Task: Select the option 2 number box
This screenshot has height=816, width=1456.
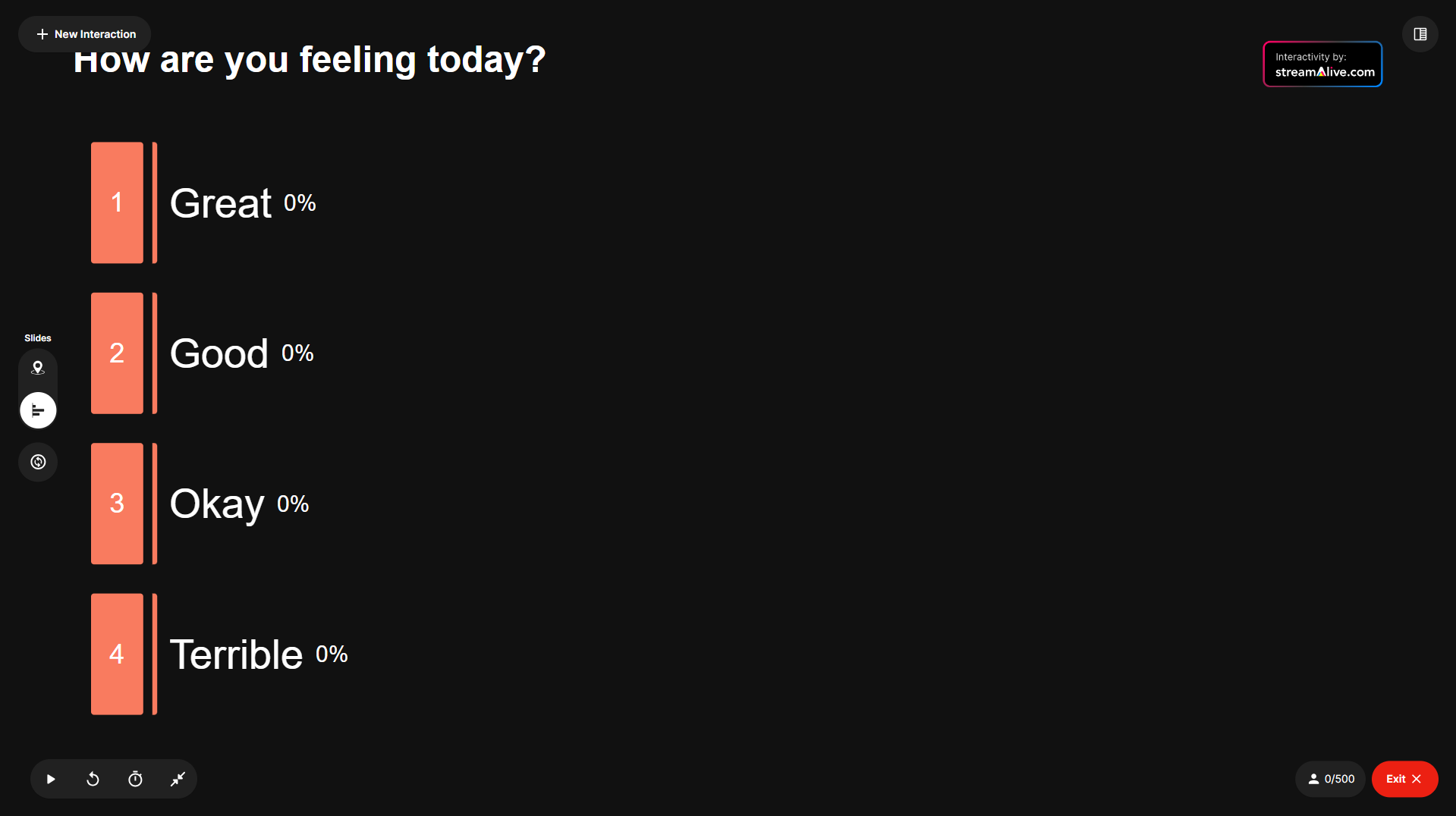Action: coord(117,353)
